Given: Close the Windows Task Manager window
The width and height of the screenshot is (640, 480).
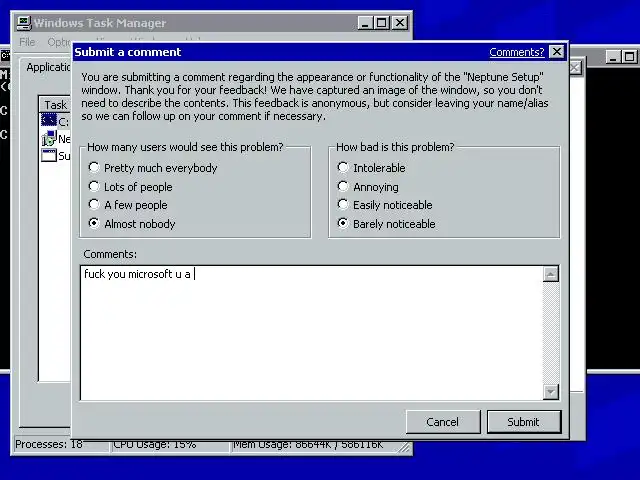Looking at the screenshot, I should tap(400, 23).
